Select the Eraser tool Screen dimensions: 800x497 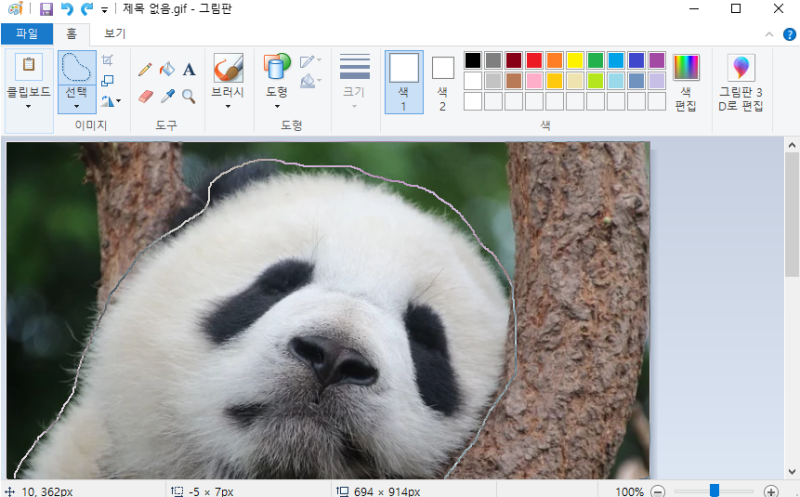[x=145, y=96]
